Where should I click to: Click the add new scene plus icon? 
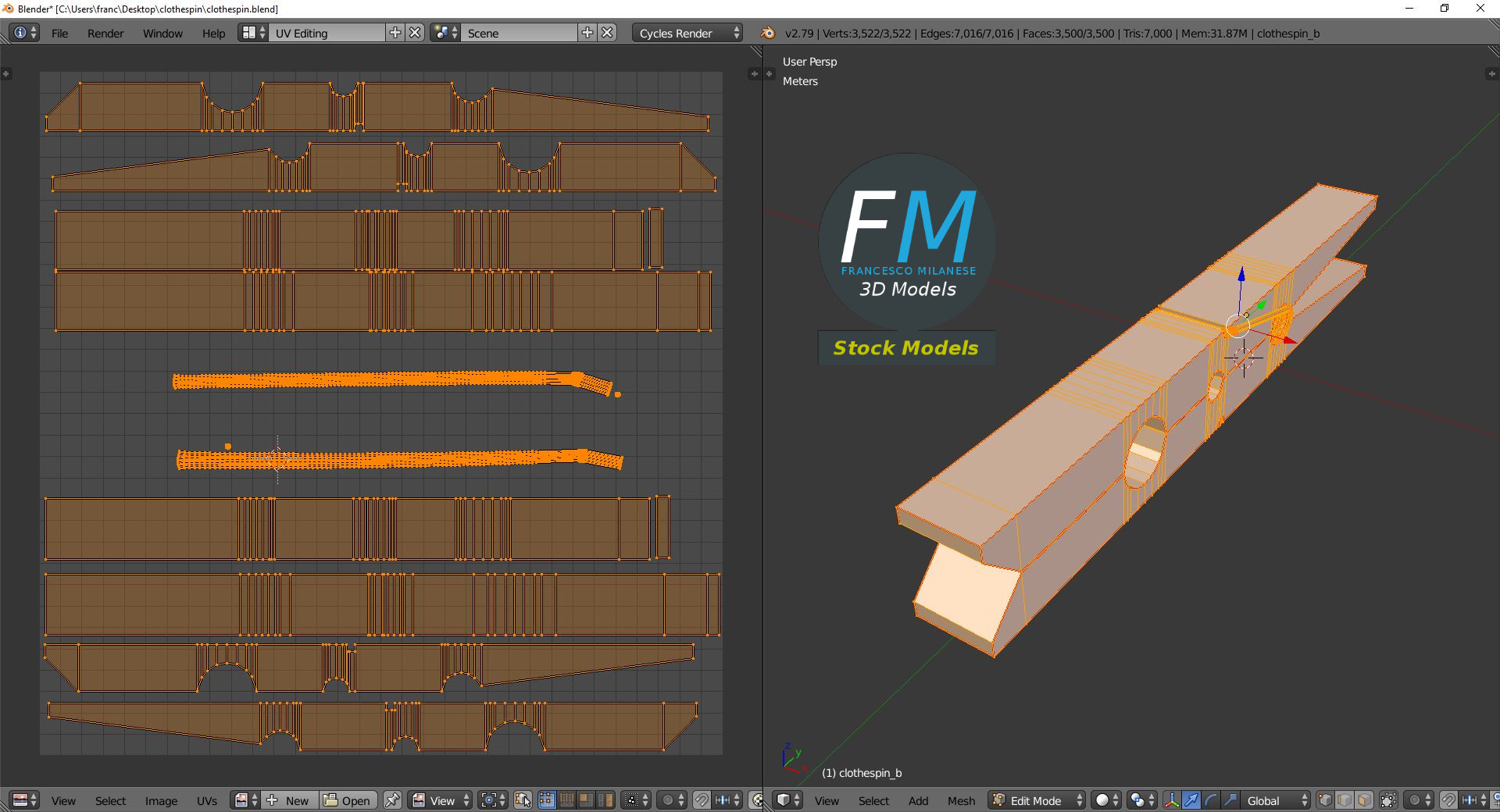[587, 33]
